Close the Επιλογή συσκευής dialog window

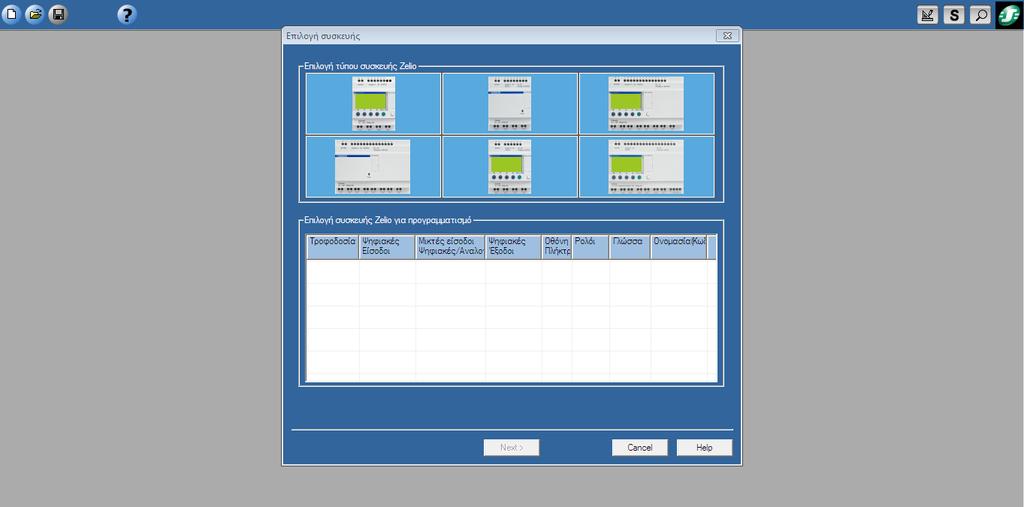727,36
